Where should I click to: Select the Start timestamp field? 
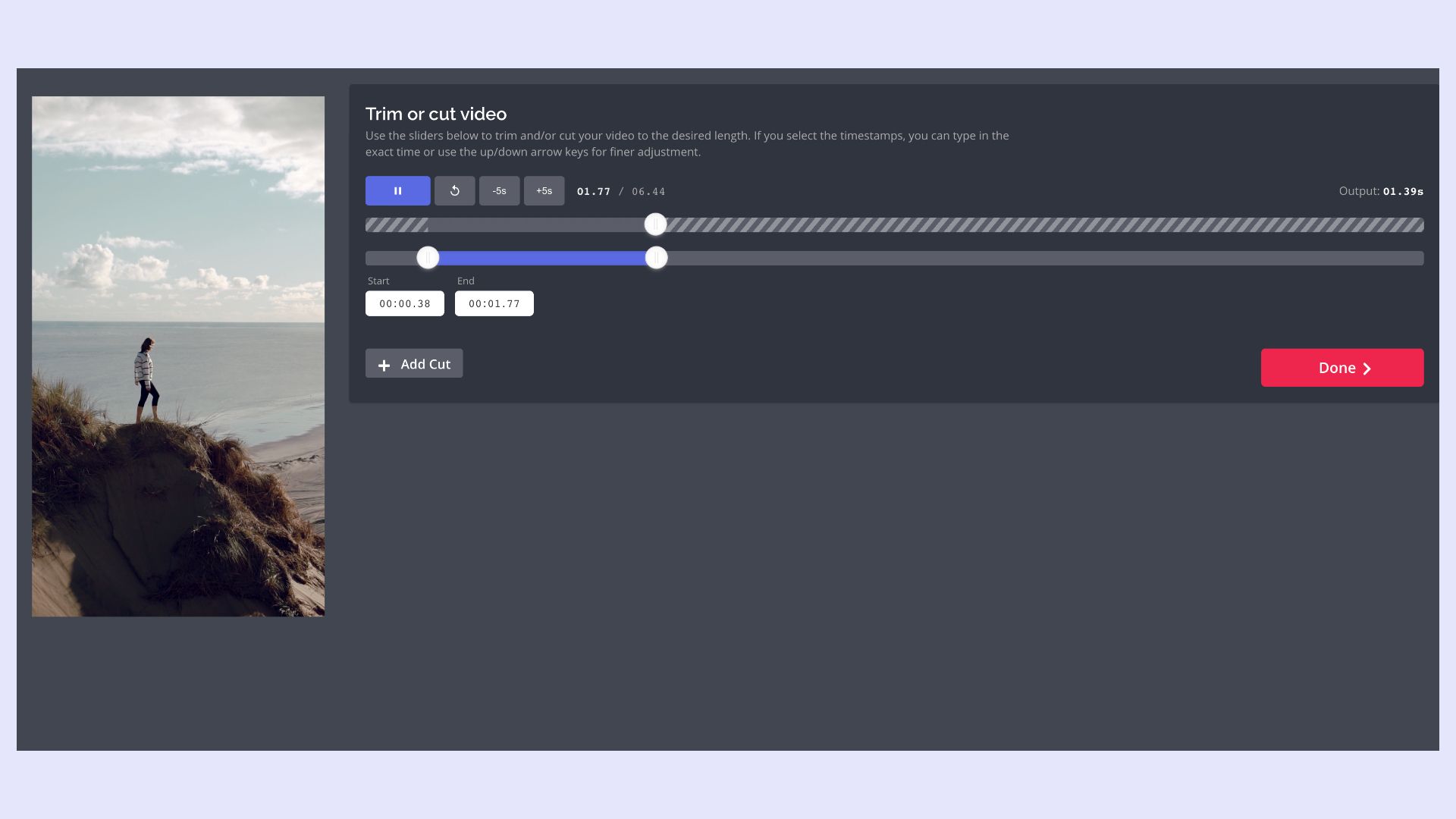pos(405,303)
